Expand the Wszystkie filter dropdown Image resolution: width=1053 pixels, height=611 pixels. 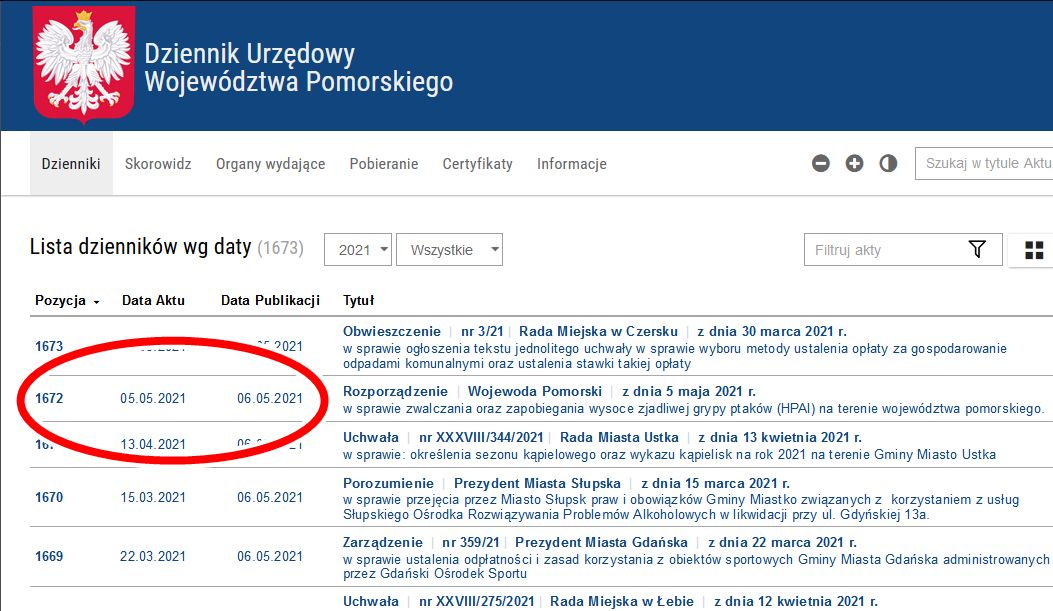coord(449,250)
